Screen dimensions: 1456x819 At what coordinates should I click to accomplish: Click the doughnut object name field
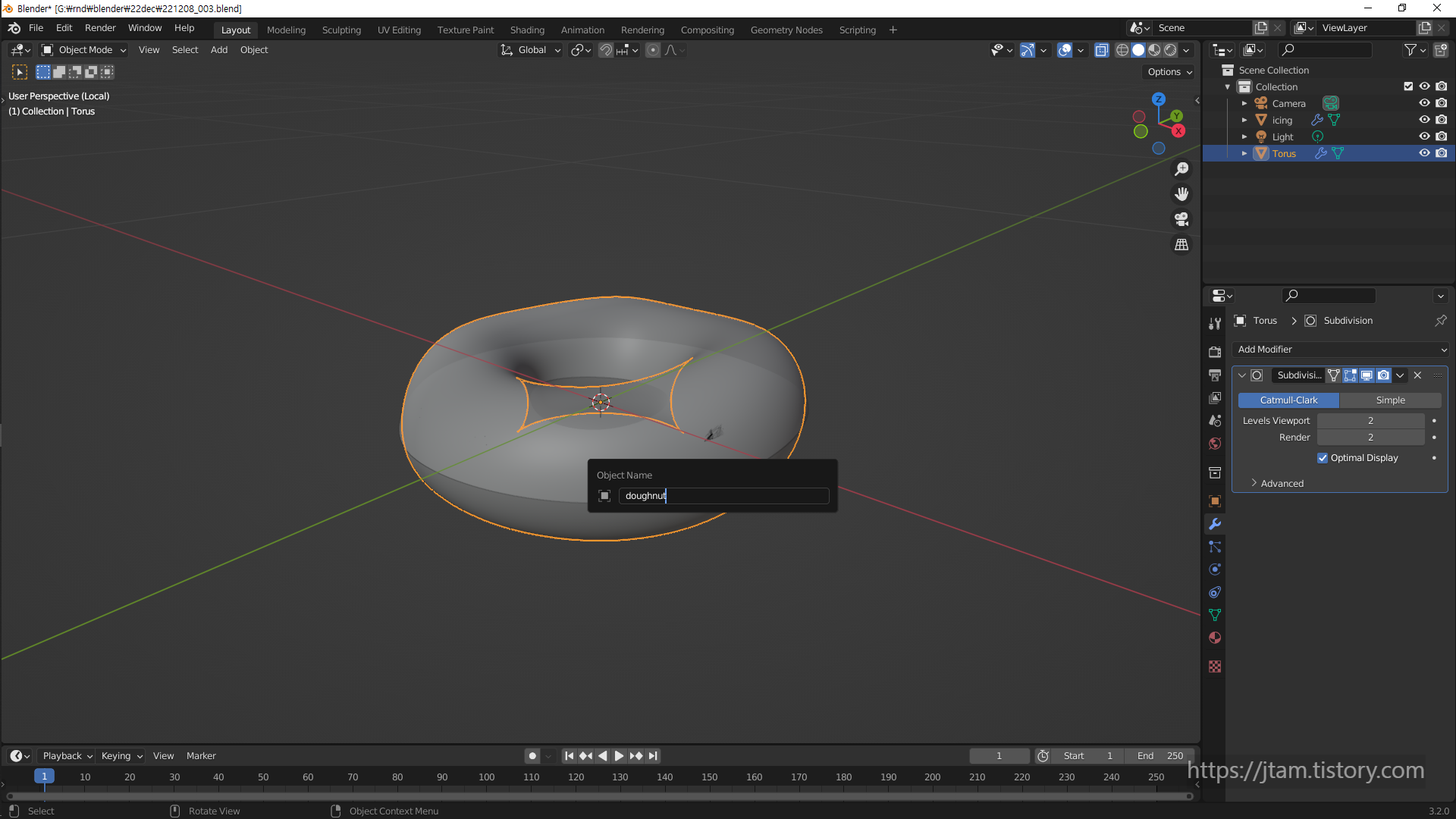point(723,496)
